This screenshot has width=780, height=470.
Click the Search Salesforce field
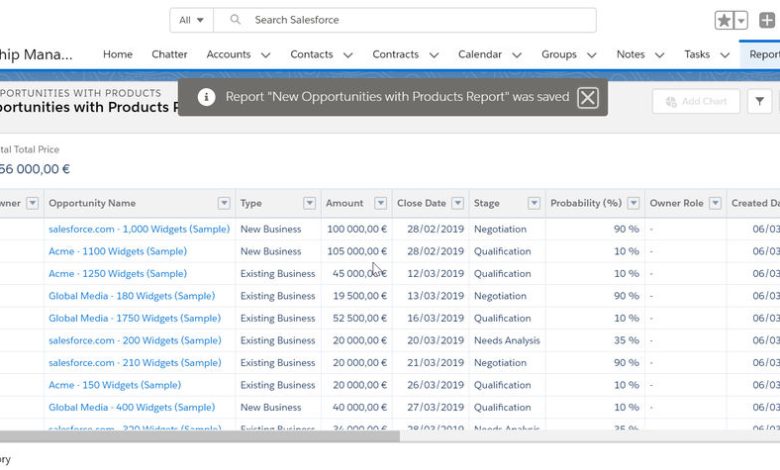click(404, 20)
